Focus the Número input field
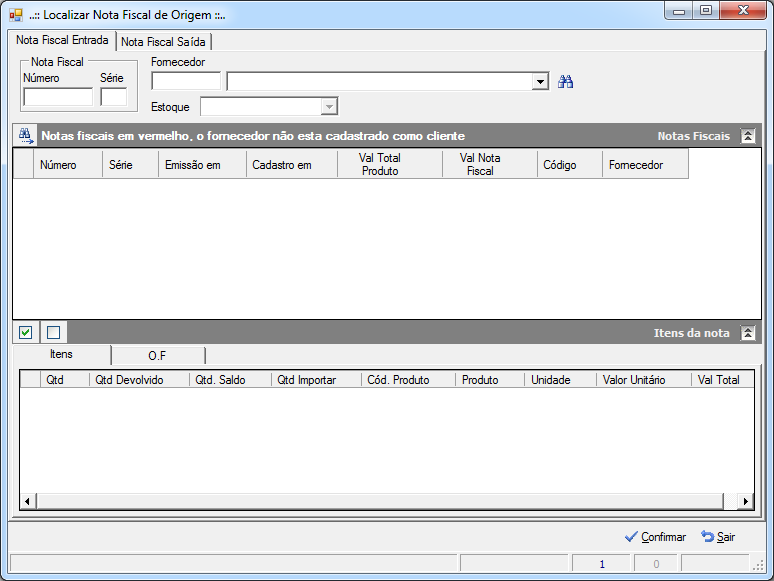This screenshot has width=774, height=581. coord(58,97)
